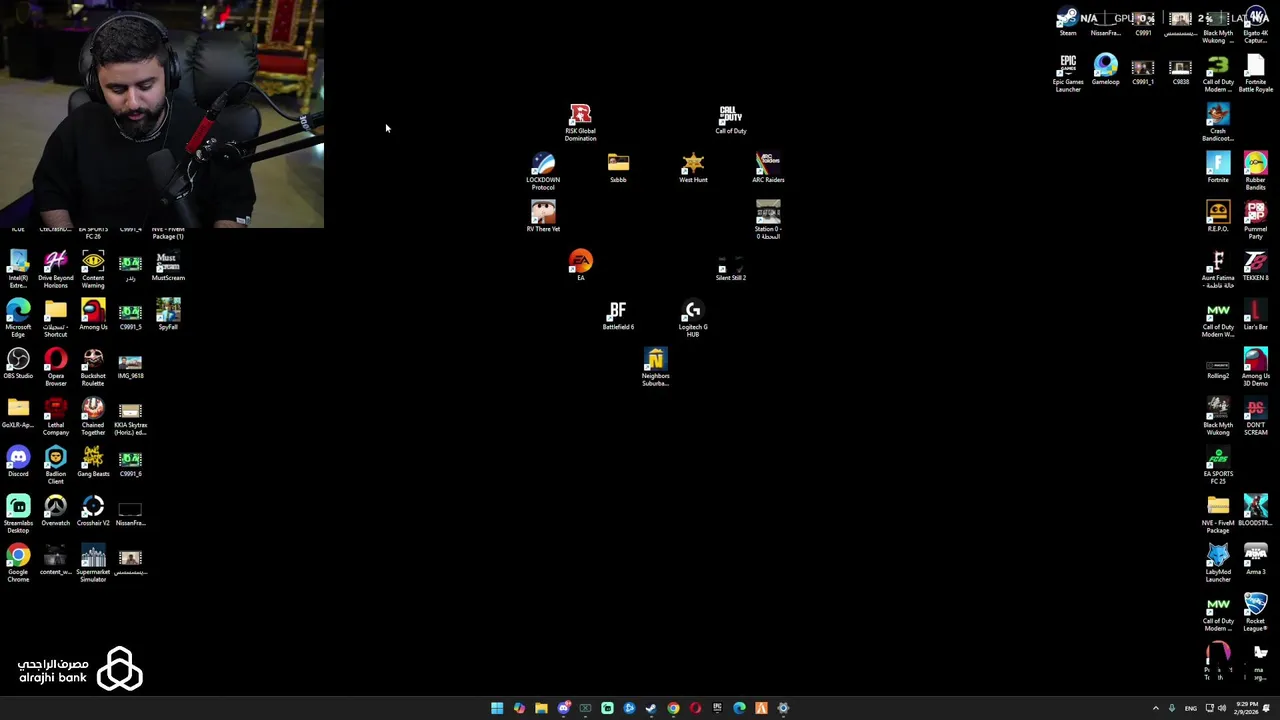The height and width of the screenshot is (720, 1280).
Task: Open ARC Raiders desktop shortcut
Action: (768, 168)
